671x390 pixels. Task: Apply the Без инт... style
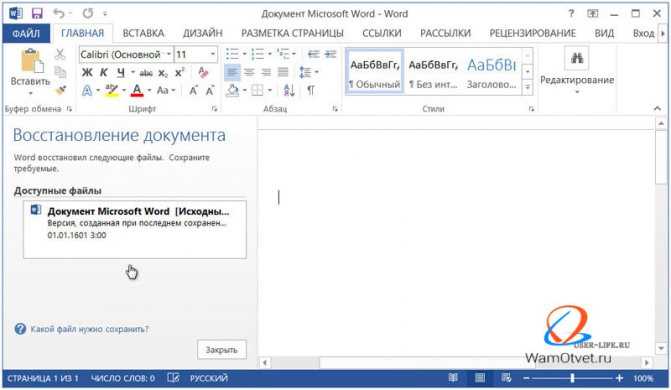pos(433,71)
